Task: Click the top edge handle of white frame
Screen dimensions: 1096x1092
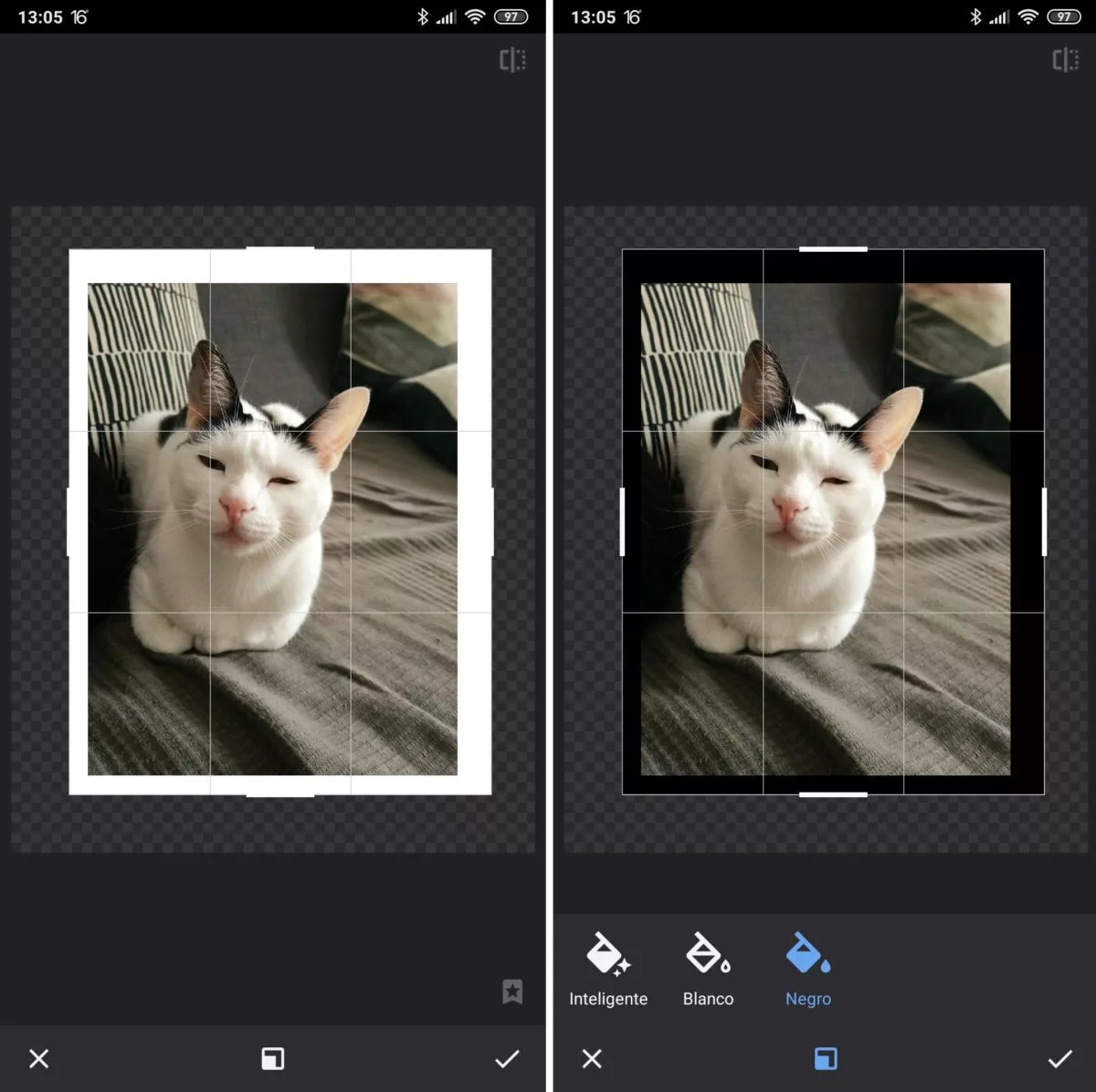Action: [x=280, y=249]
